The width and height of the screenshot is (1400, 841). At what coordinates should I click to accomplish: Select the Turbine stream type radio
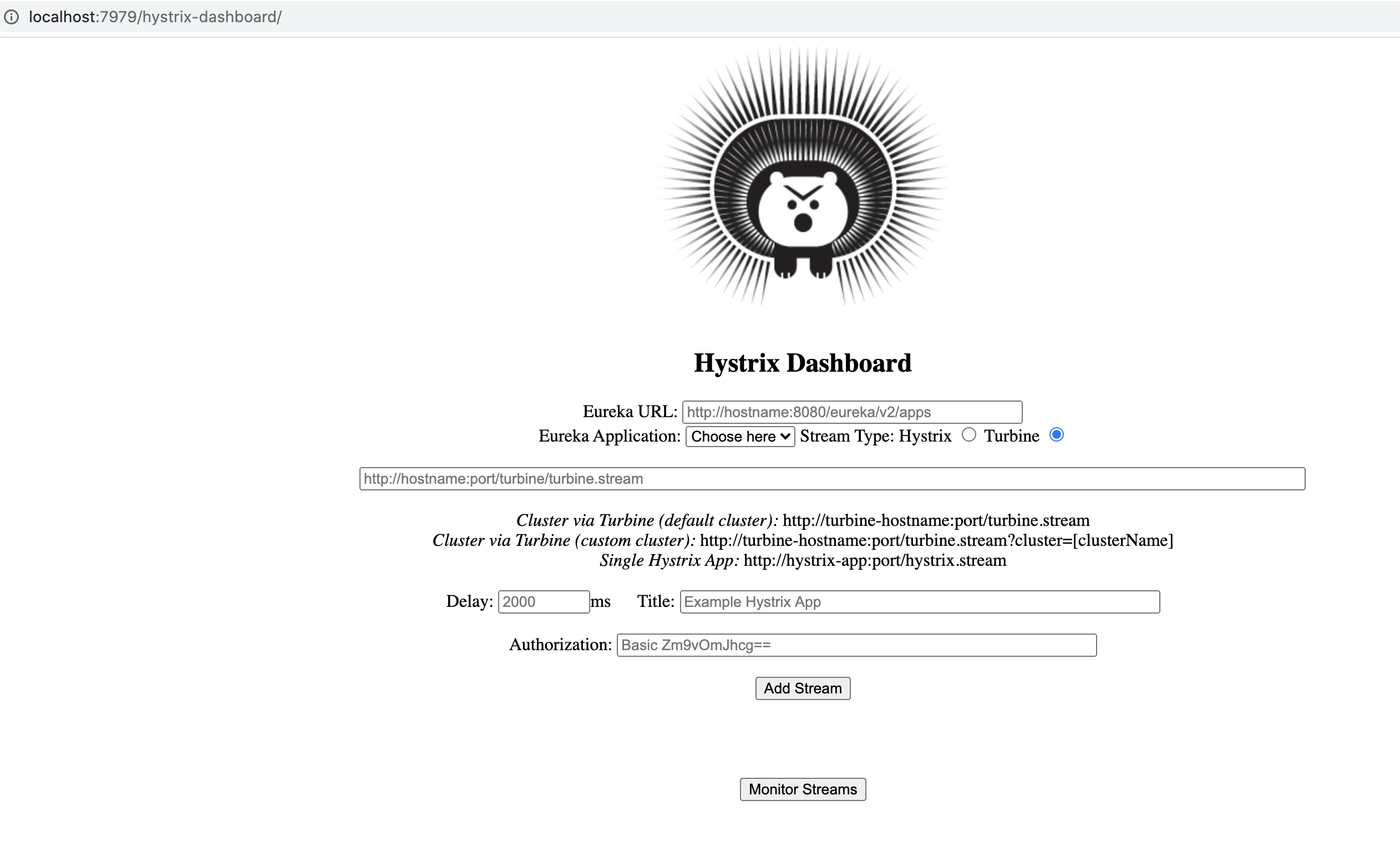(1056, 435)
